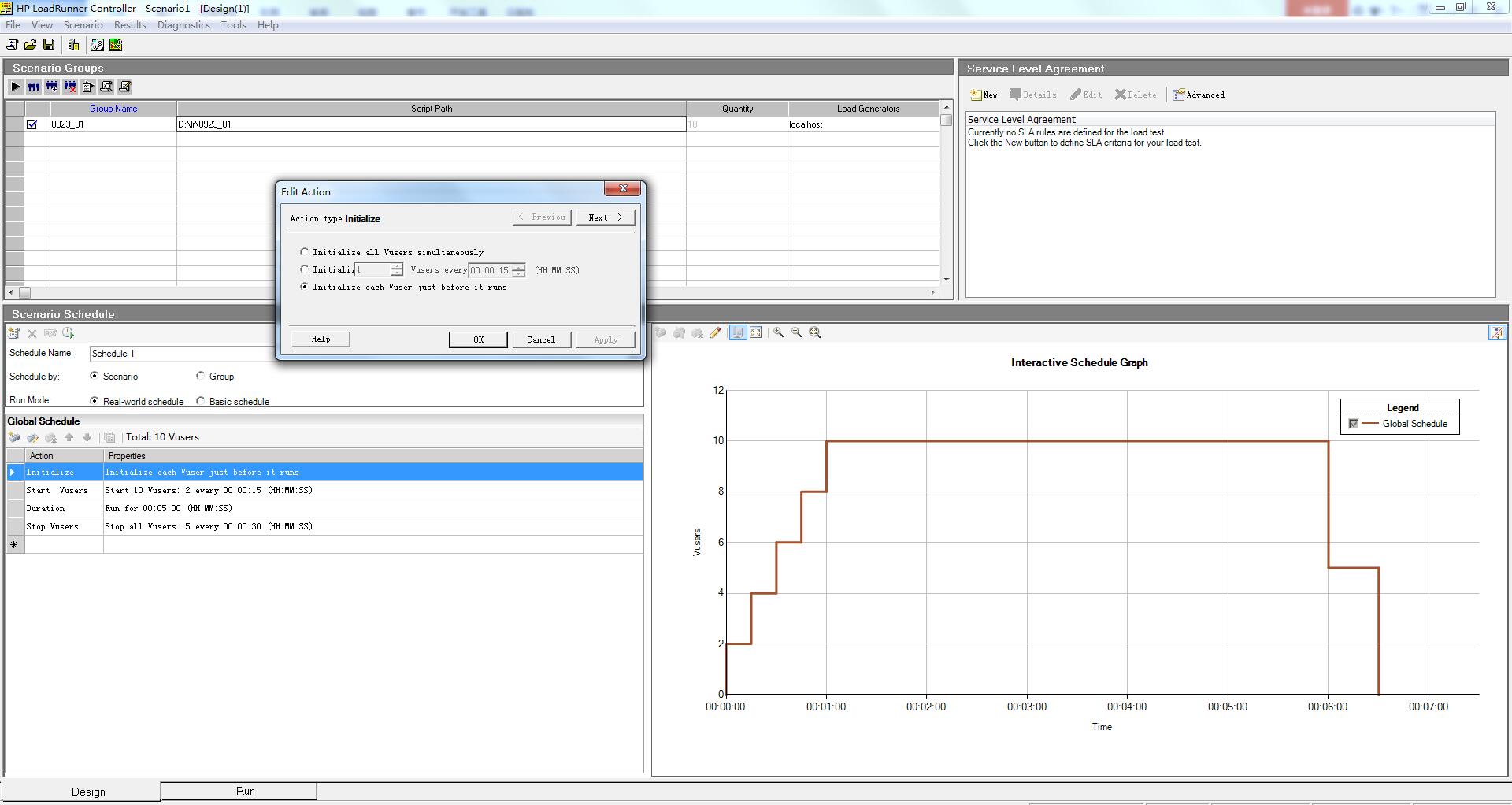Screen dimensions: 1512x805
Task: Add a Vuser group
Action: [52, 87]
